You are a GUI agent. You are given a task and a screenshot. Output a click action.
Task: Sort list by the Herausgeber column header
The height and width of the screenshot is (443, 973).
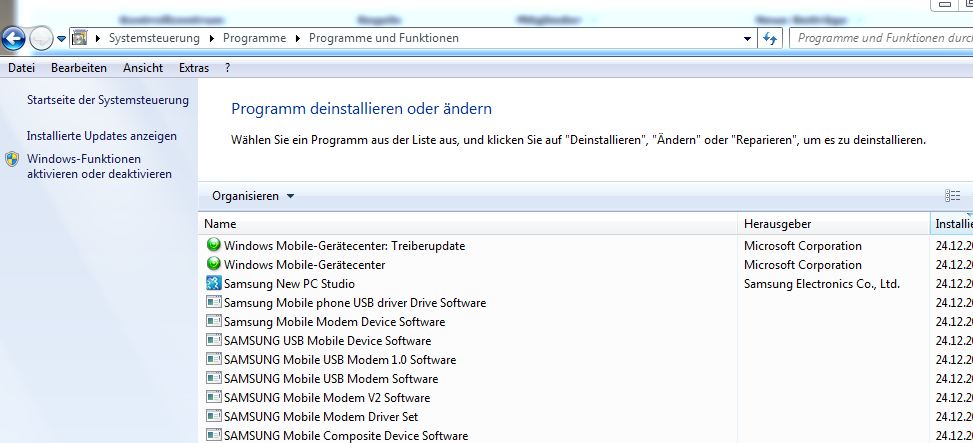click(835, 224)
